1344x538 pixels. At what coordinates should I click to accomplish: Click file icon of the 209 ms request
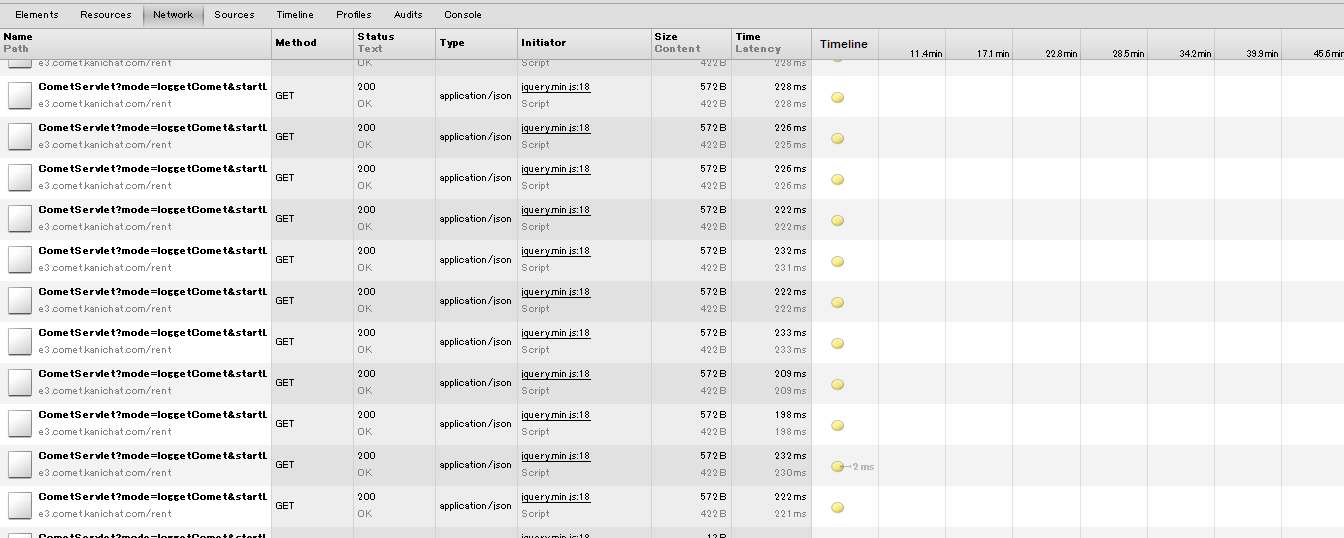[x=21, y=382]
